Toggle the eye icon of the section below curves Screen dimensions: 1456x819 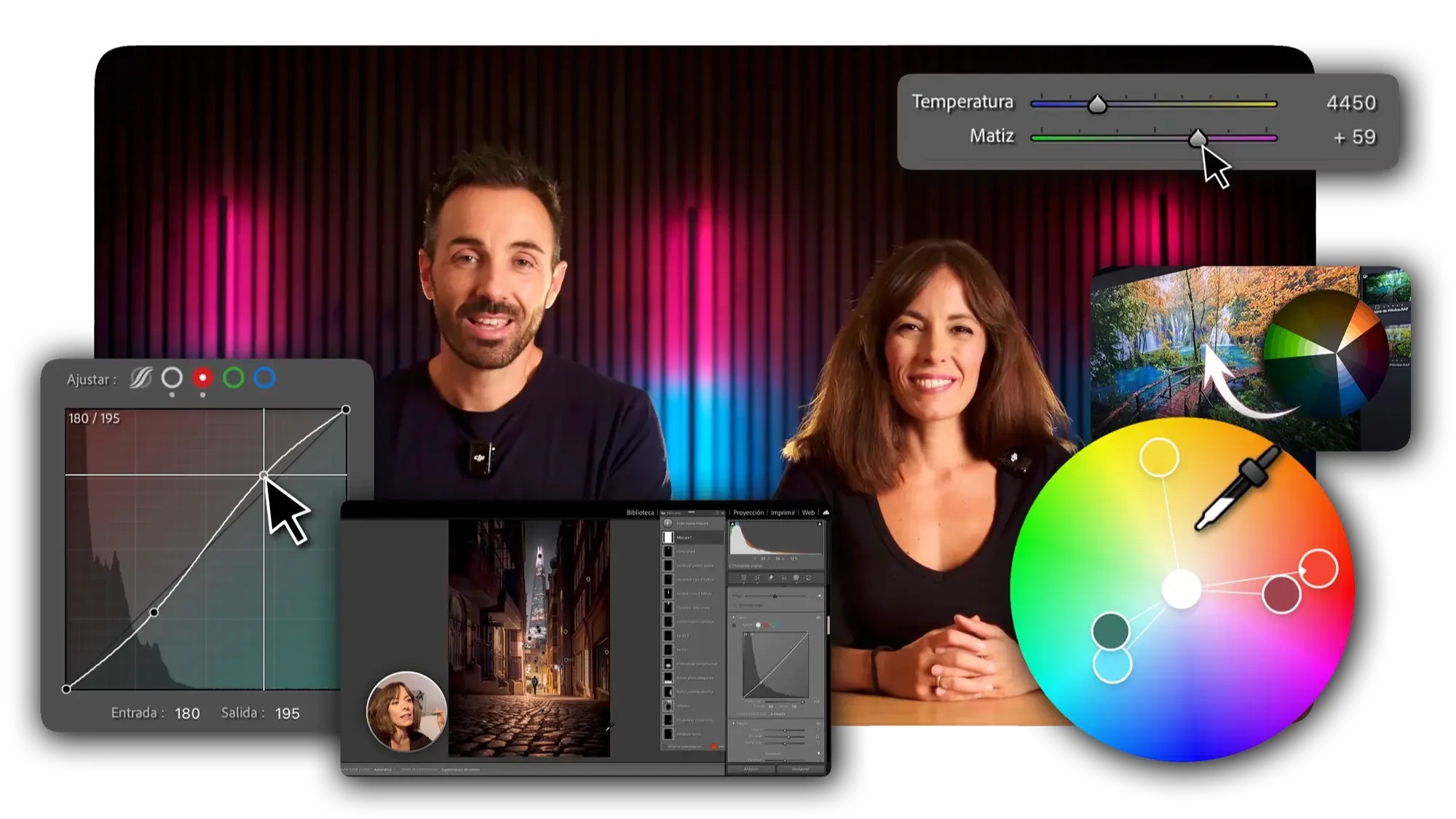(x=818, y=724)
